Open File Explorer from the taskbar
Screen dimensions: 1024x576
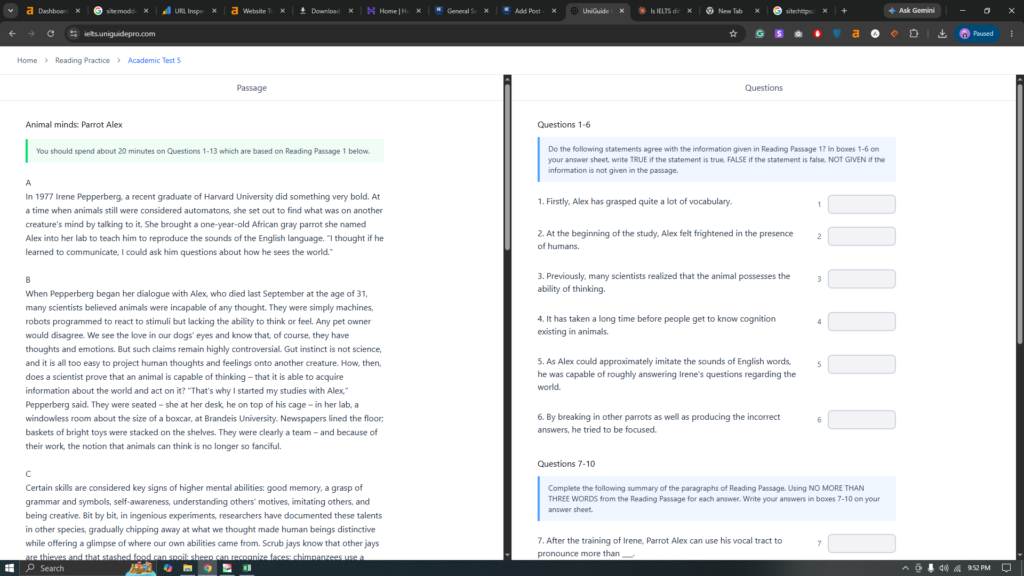click(187, 568)
